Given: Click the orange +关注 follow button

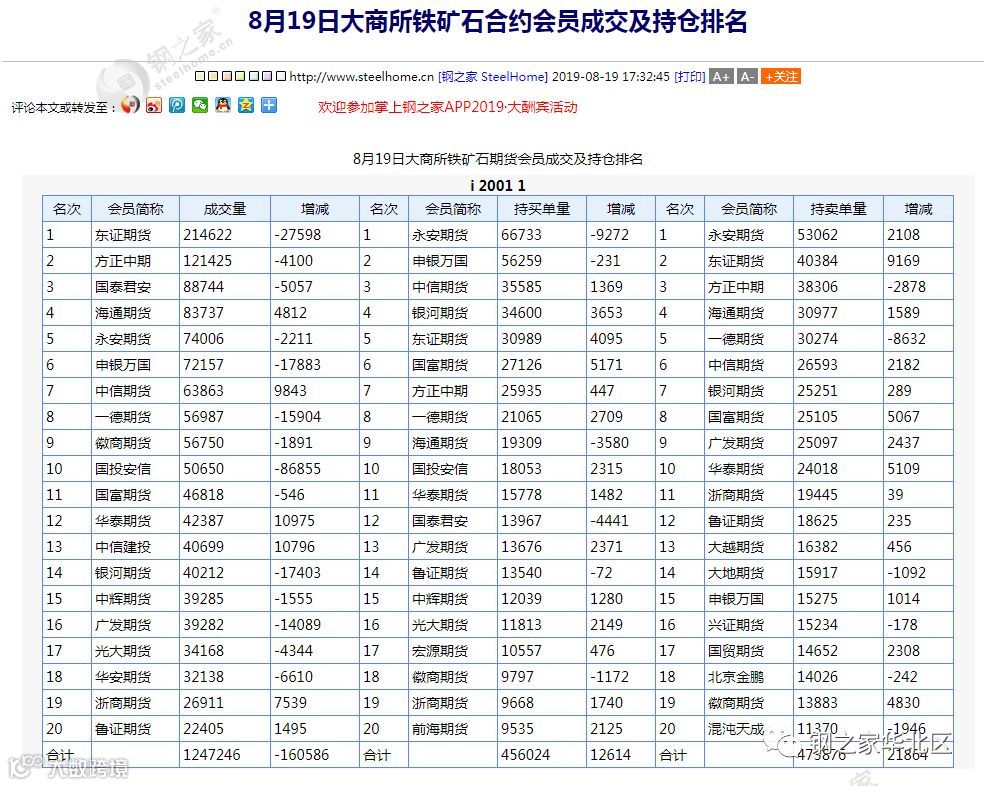Looking at the screenshot, I should tap(781, 77).
